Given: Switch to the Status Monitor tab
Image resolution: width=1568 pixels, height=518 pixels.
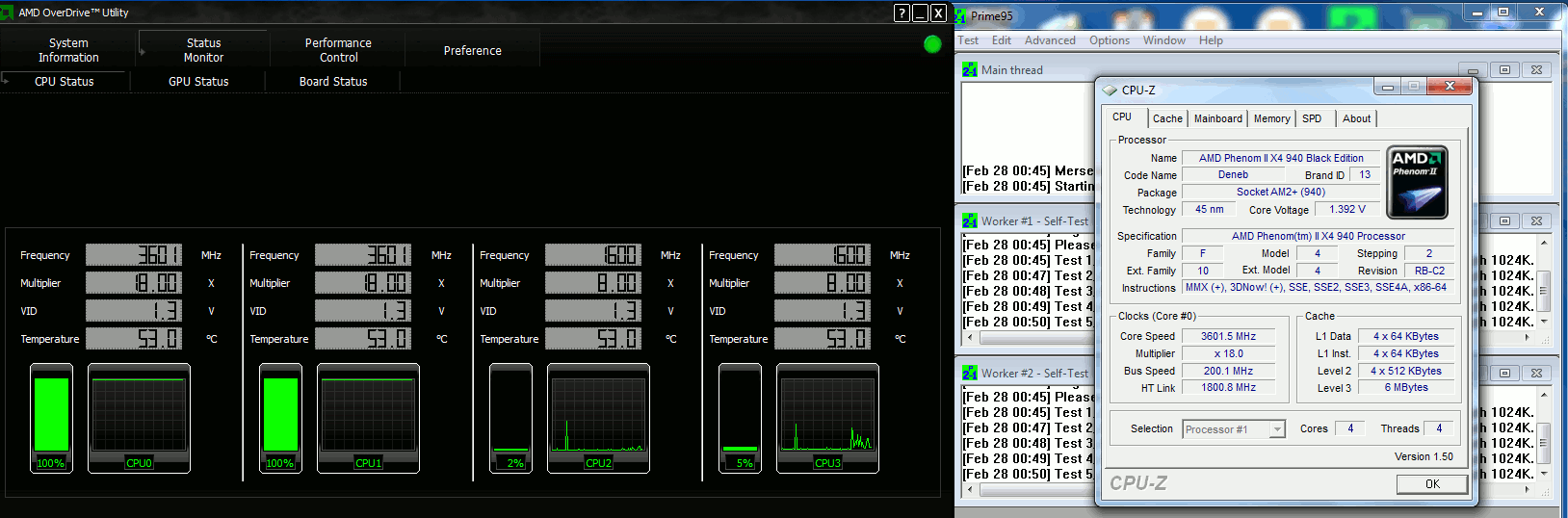Looking at the screenshot, I should pos(203,50).
